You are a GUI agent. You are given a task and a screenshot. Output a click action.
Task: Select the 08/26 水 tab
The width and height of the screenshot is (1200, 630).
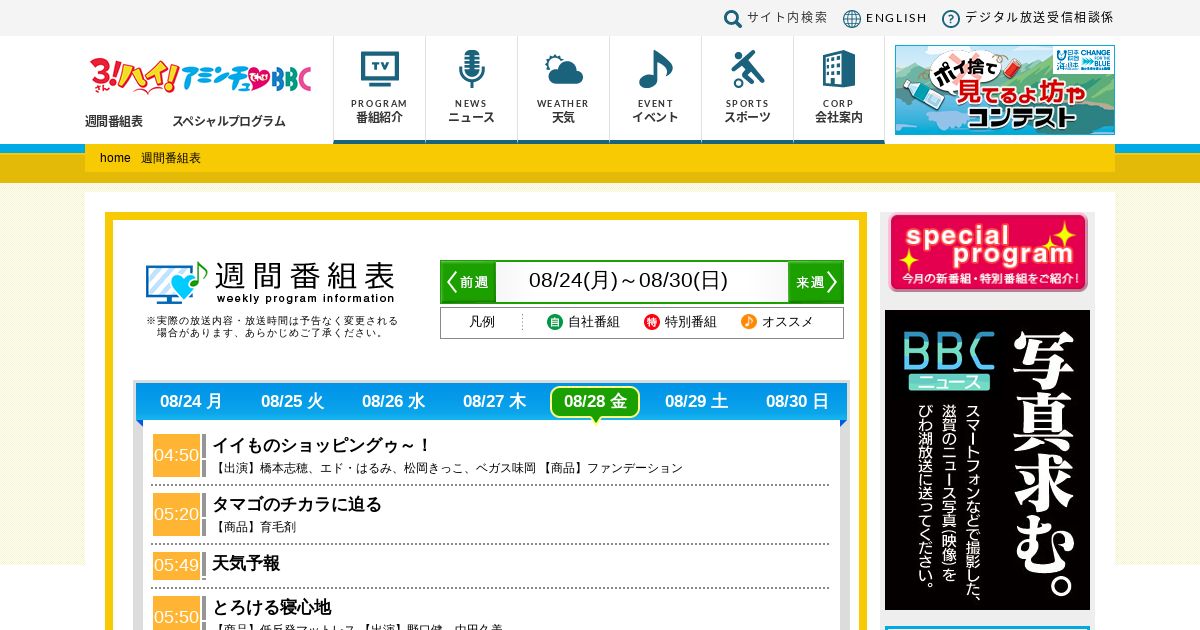(393, 401)
